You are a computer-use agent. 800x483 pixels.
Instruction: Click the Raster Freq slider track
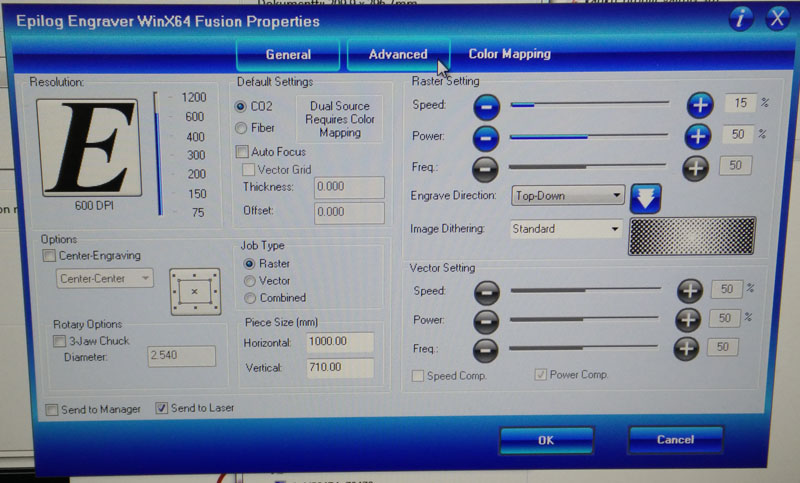tap(587, 166)
